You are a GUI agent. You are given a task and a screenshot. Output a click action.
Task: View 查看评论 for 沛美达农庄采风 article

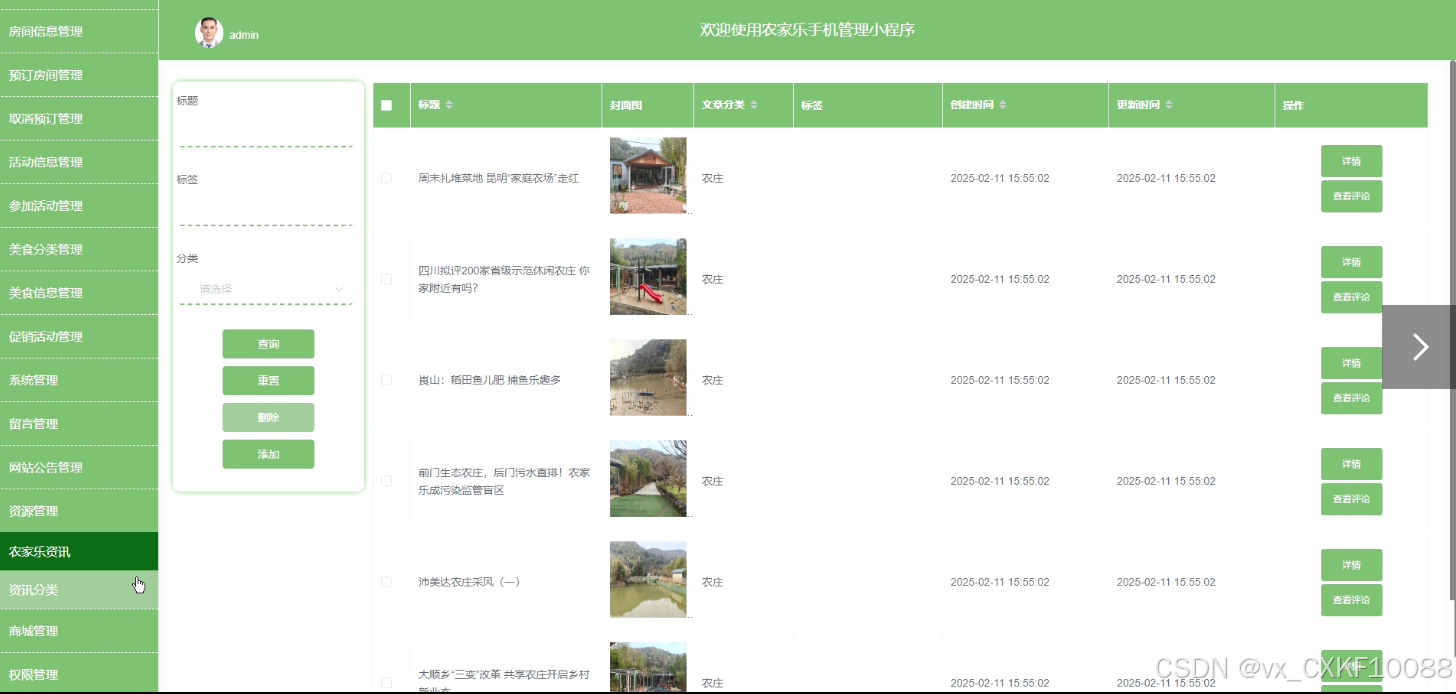pyautogui.click(x=1351, y=600)
